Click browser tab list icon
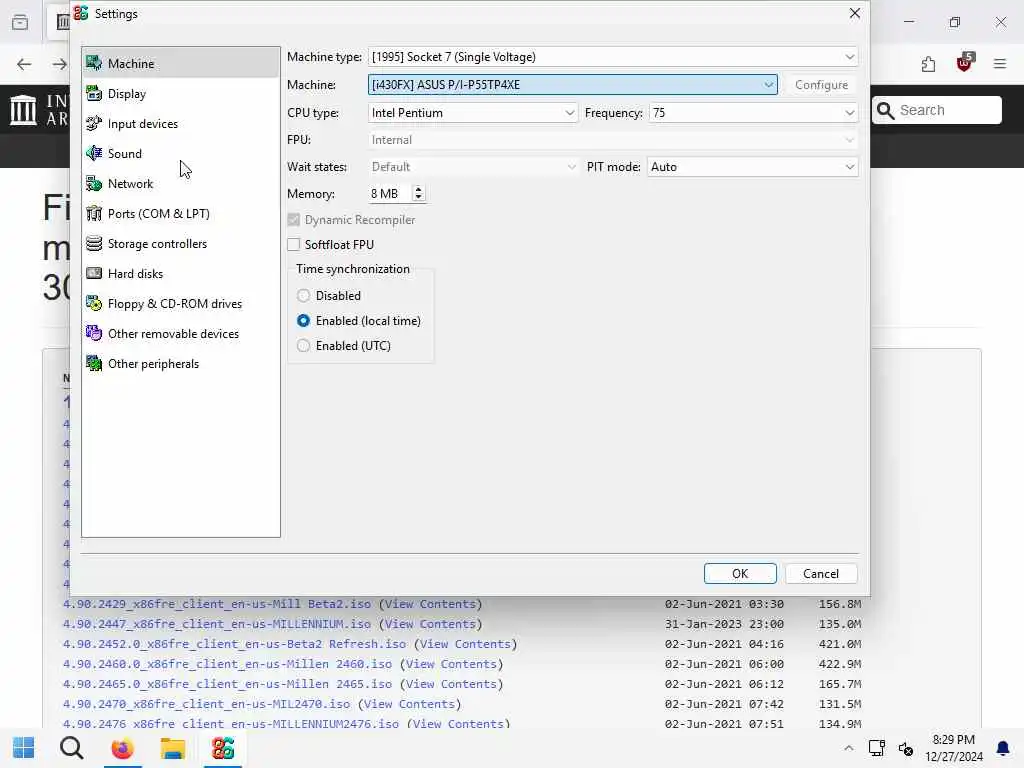1024x768 pixels. click(20, 22)
